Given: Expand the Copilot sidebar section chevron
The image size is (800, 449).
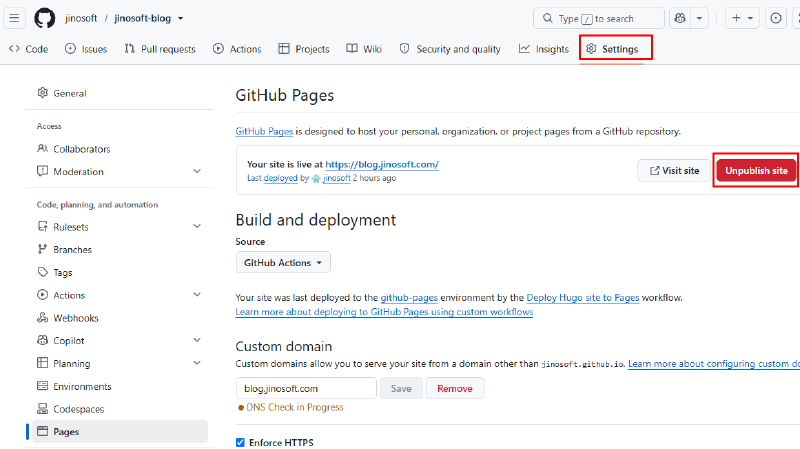Looking at the screenshot, I should [197, 340].
